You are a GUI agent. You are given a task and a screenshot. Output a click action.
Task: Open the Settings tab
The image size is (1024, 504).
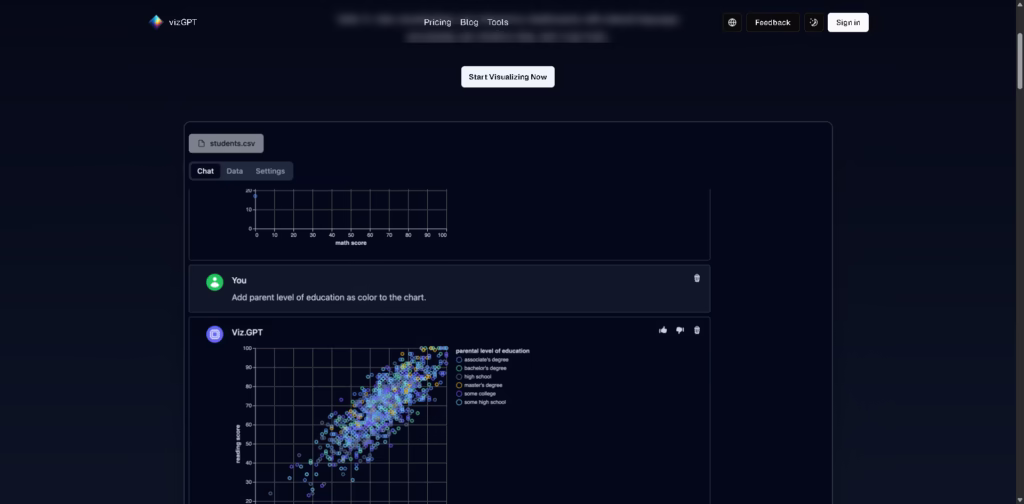coord(270,171)
